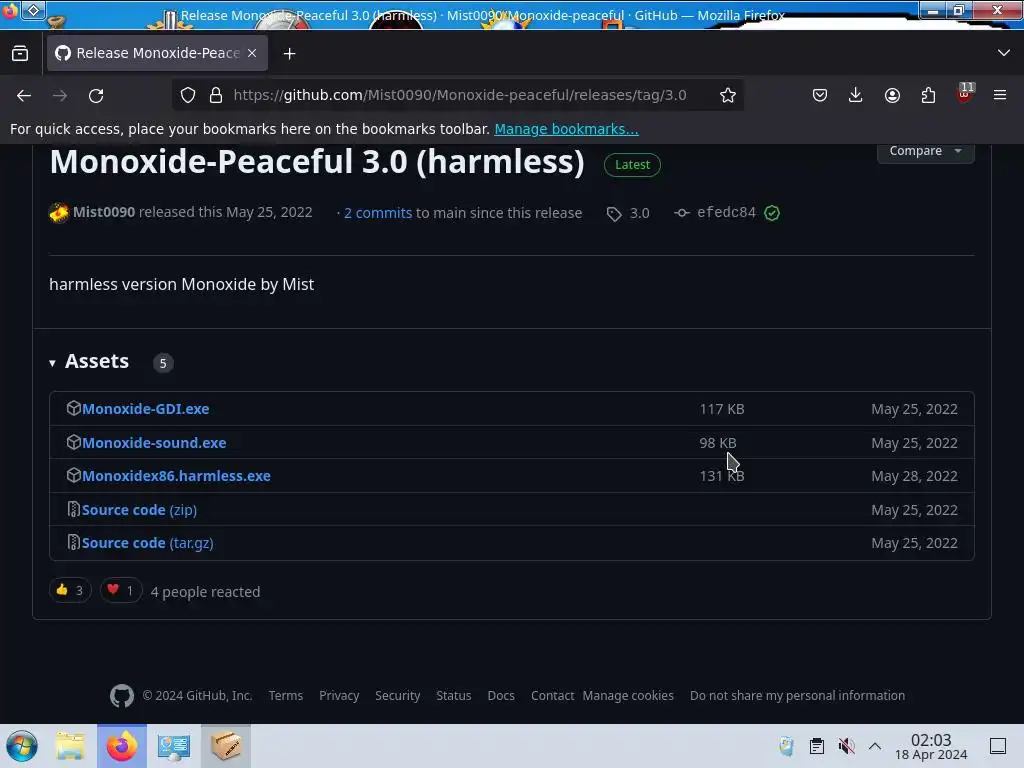Click the address bar URL field
Screen dimensions: 1024x768
click(x=460, y=95)
